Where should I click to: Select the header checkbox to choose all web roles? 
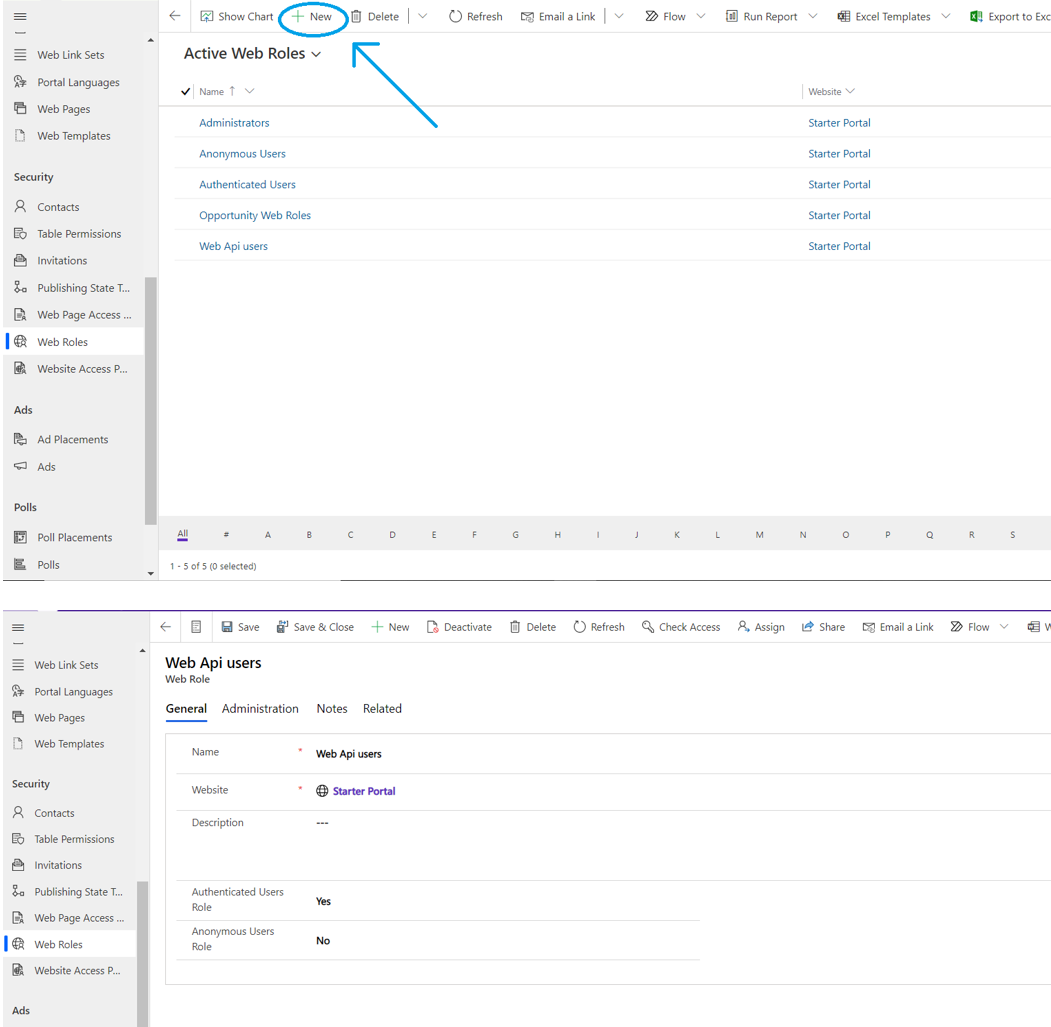tap(184, 91)
